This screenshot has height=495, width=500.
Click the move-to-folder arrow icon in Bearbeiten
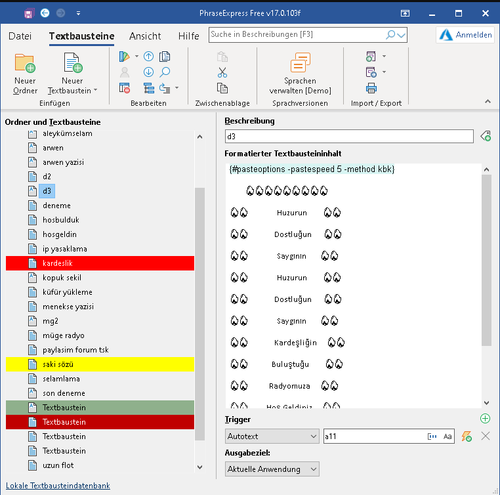pyautogui.click(x=165, y=88)
